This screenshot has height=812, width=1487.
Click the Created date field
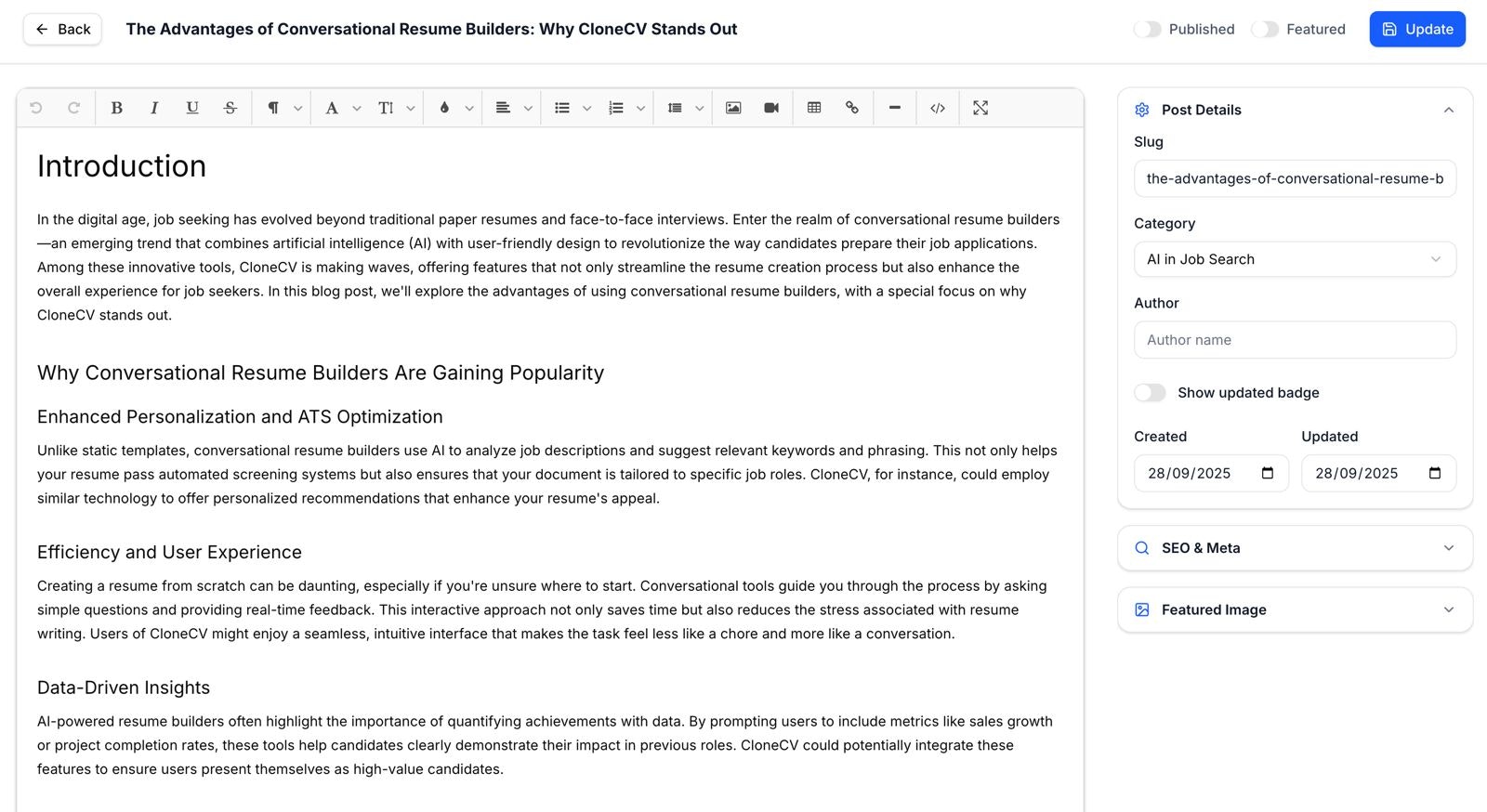(1211, 473)
